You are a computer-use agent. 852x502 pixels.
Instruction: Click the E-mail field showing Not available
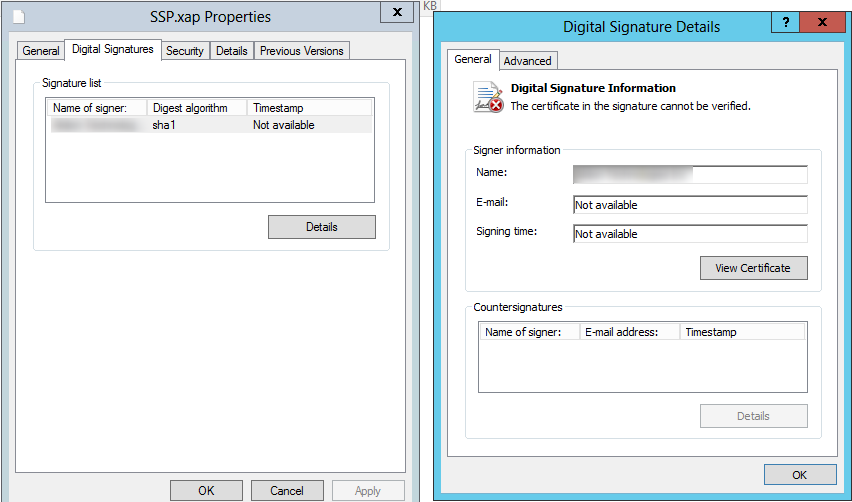(690, 205)
